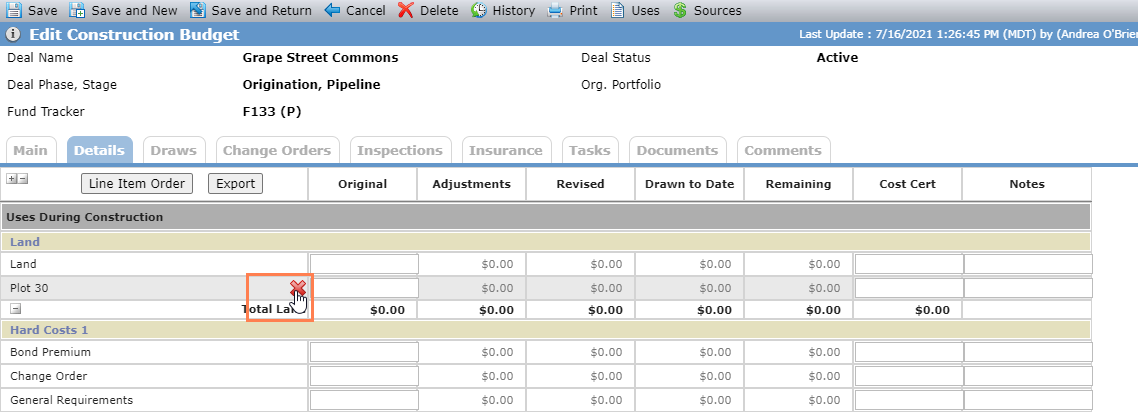Viewport: 1138px width, 412px height.
Task: Click Save and New toolbar icon
Action: 77,10
